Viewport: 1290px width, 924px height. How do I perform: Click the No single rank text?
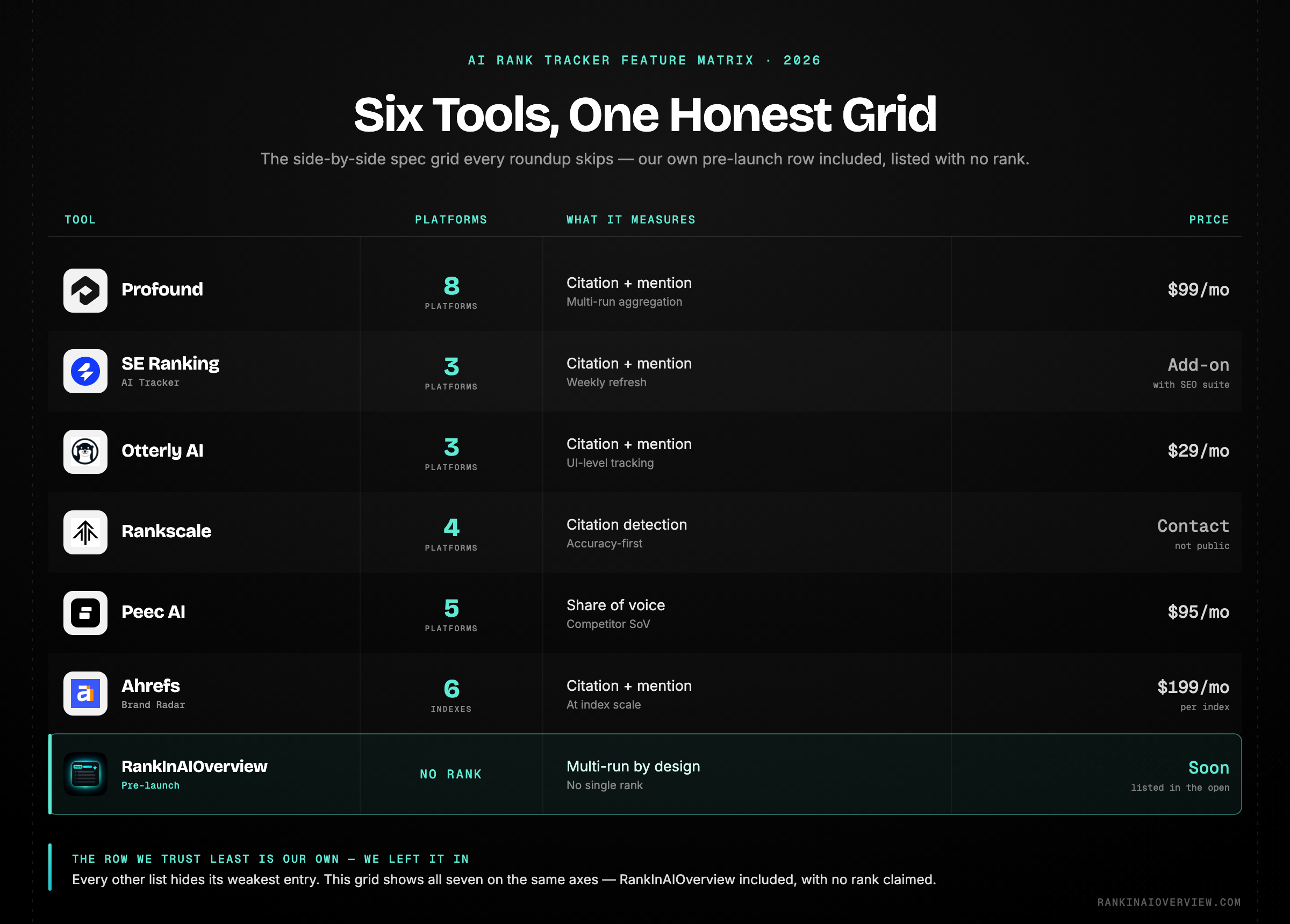(604, 785)
